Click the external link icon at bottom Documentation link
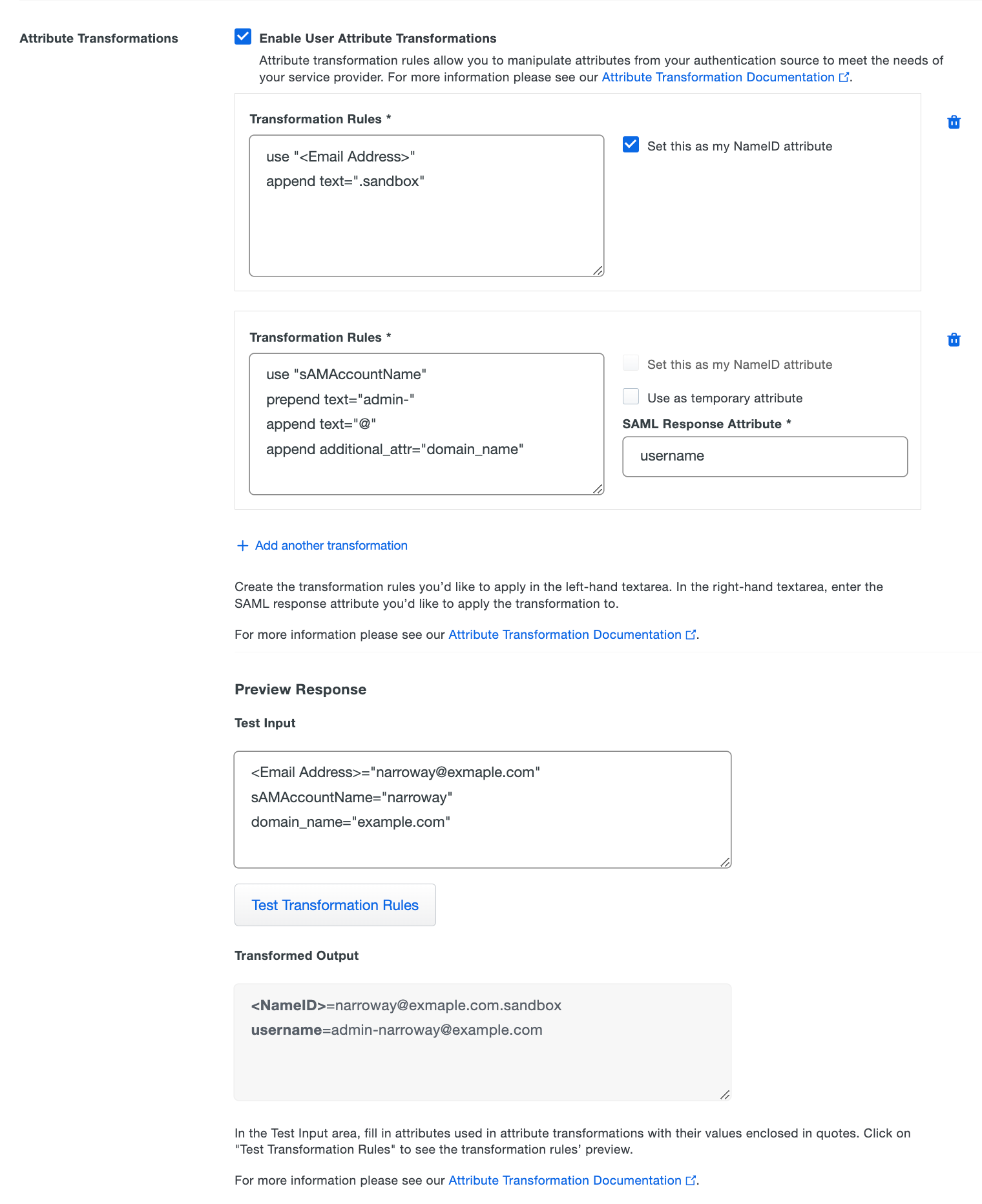The image size is (982, 1204). pos(690,1180)
